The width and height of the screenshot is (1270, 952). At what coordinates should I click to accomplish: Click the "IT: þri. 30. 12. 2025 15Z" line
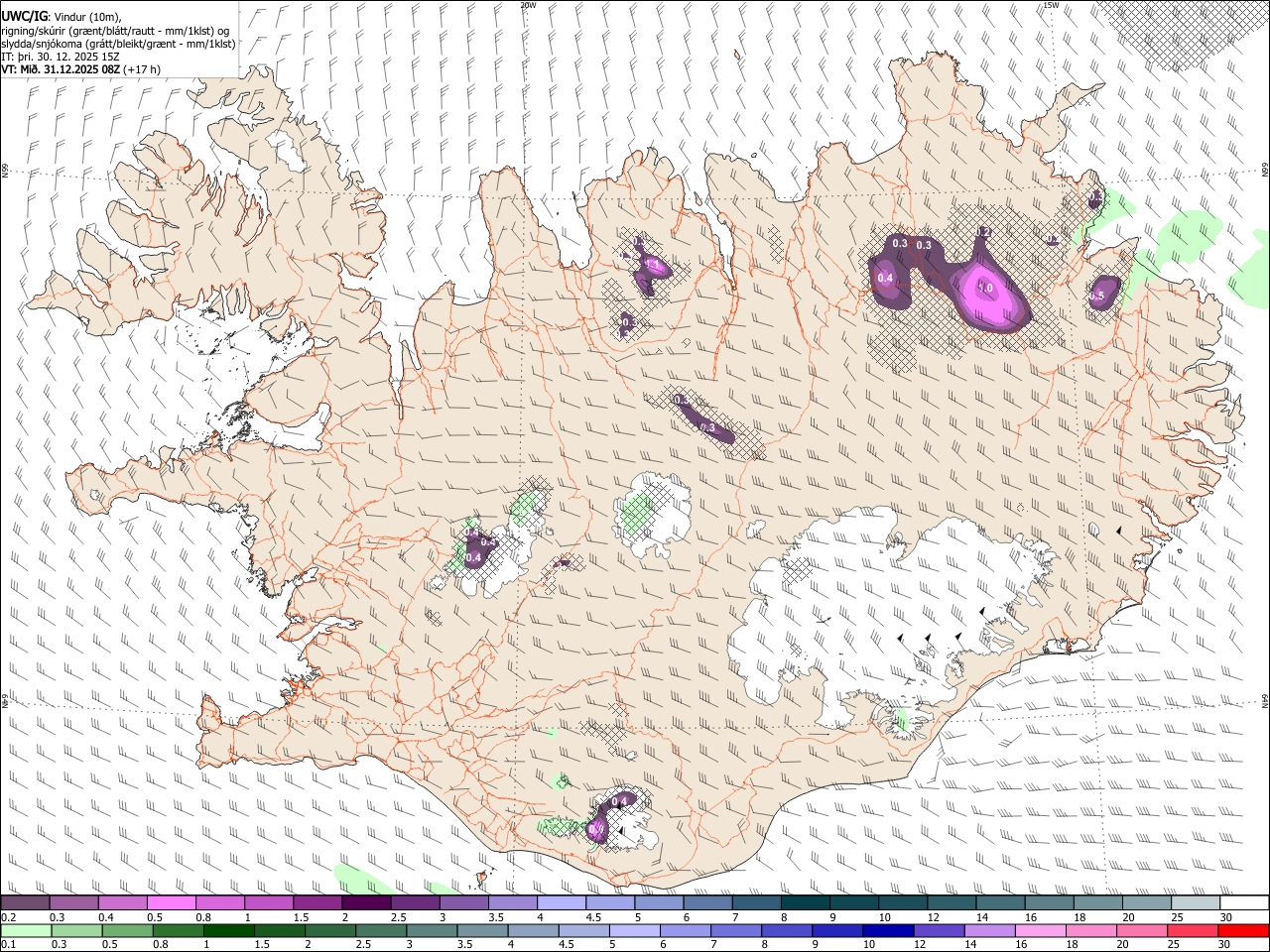point(61,57)
